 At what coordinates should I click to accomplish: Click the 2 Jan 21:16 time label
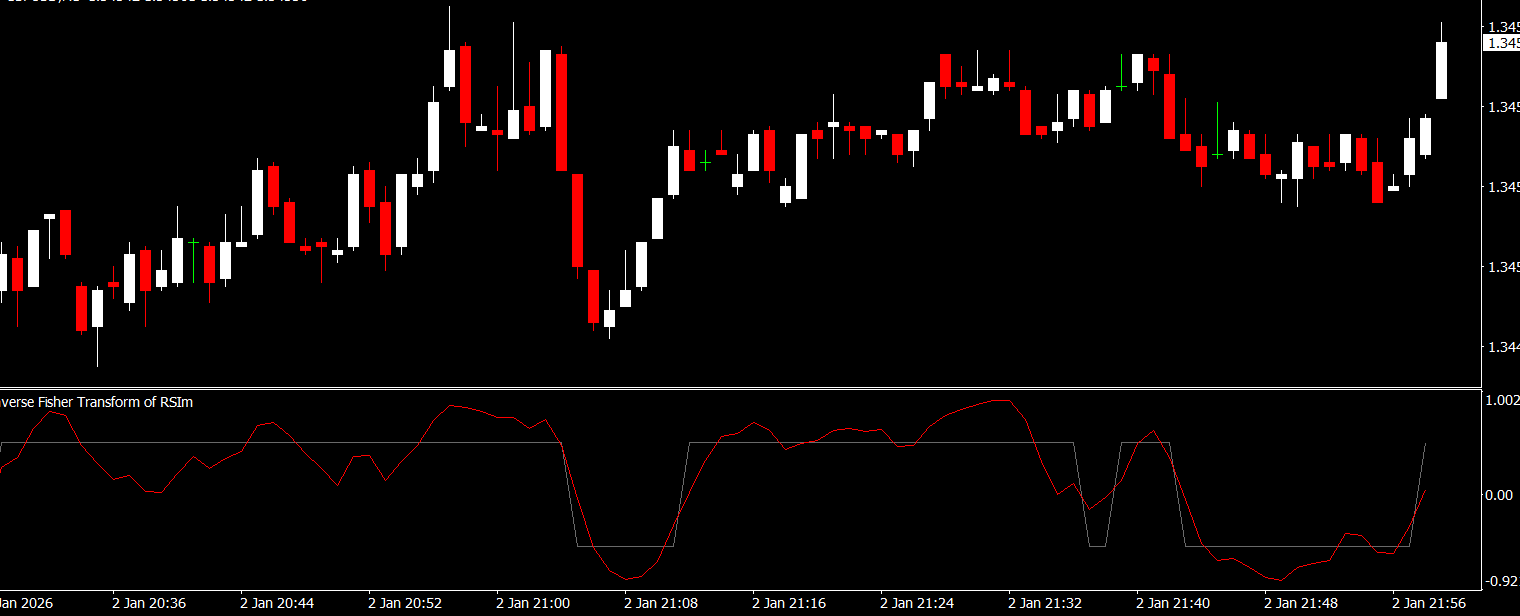point(789,604)
